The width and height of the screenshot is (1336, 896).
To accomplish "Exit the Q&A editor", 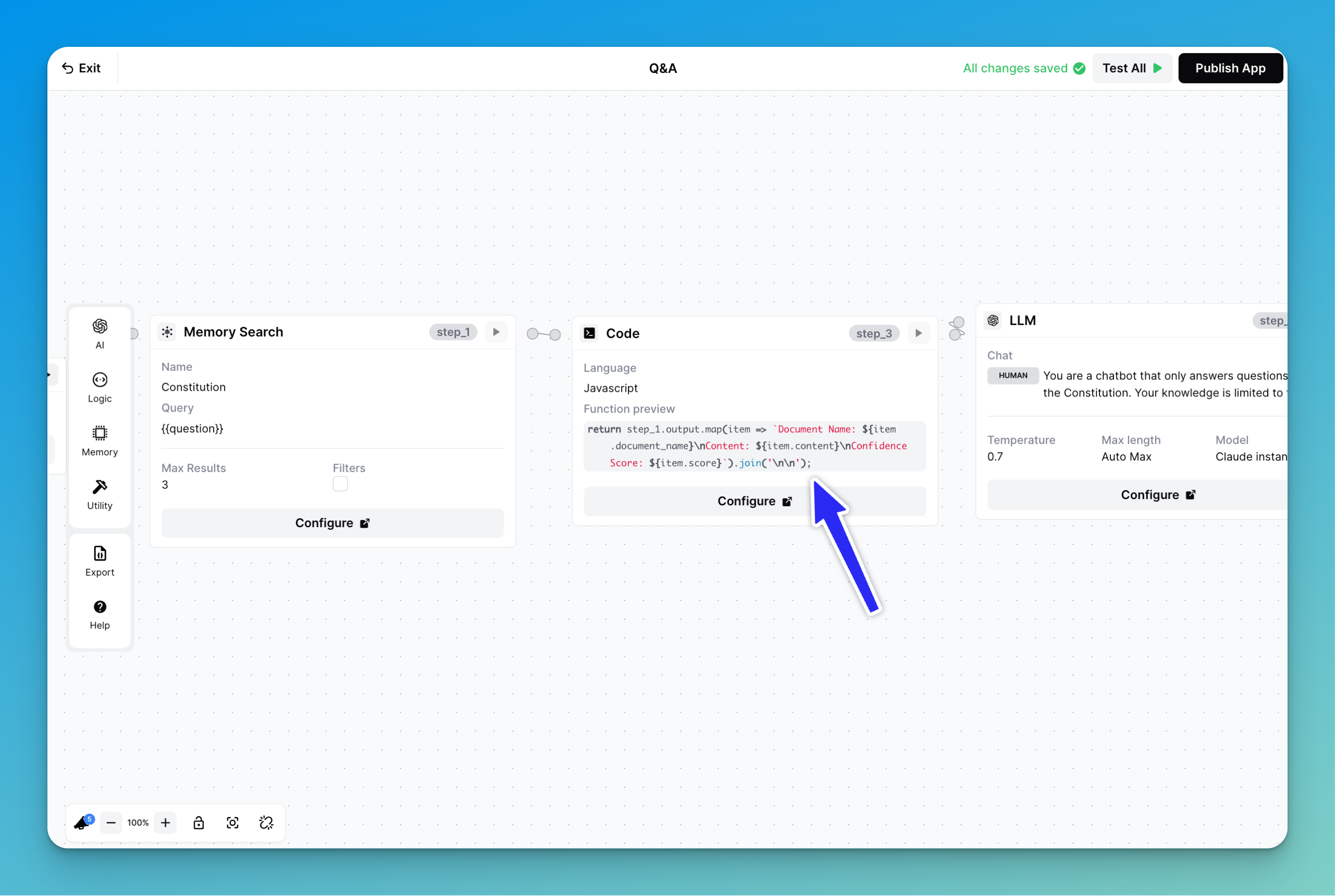I will tap(81, 68).
